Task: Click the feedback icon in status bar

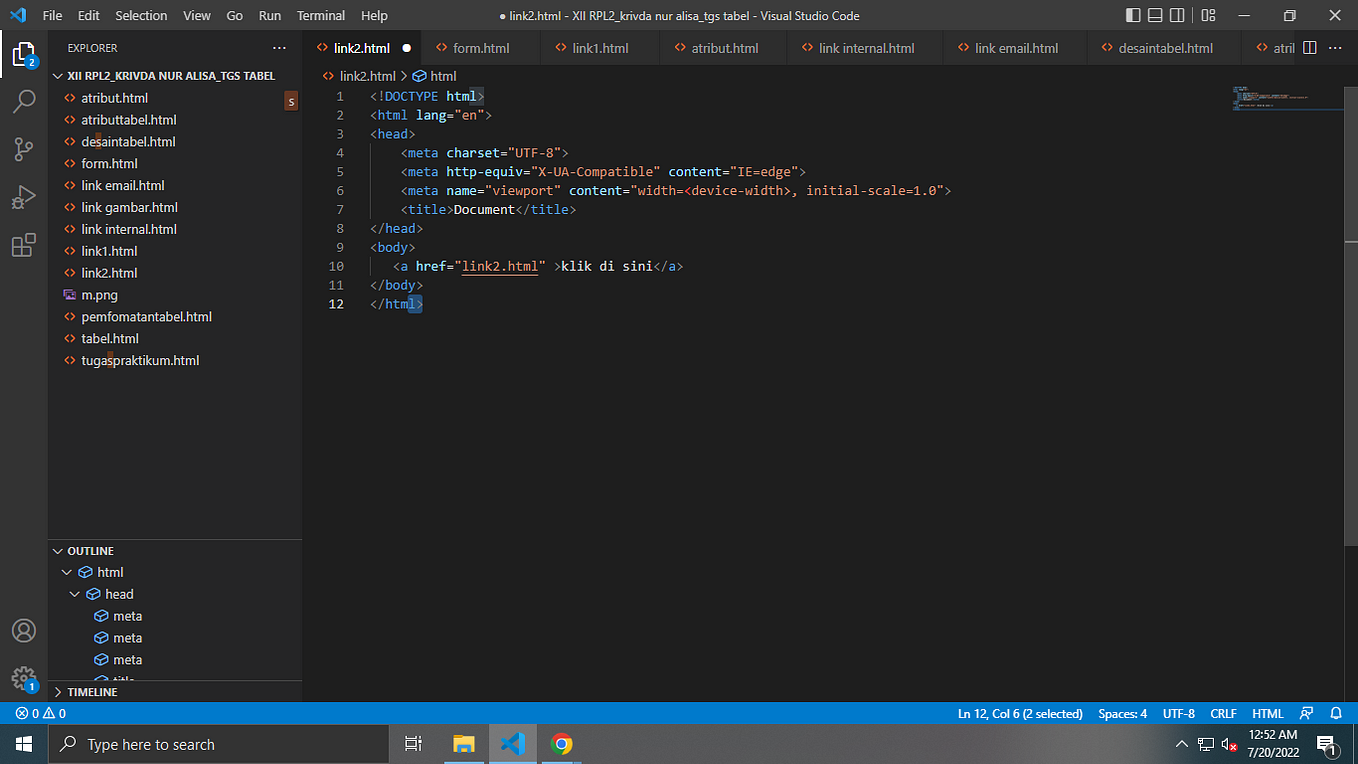Action: (1306, 714)
